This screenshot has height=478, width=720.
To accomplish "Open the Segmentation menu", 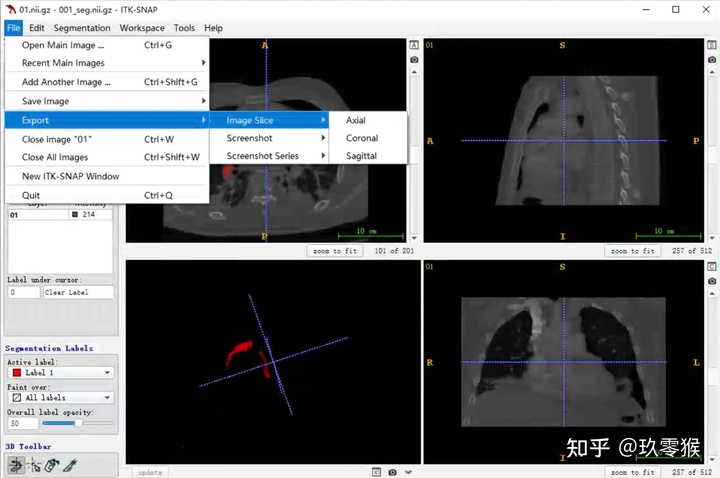I will 82,28.
